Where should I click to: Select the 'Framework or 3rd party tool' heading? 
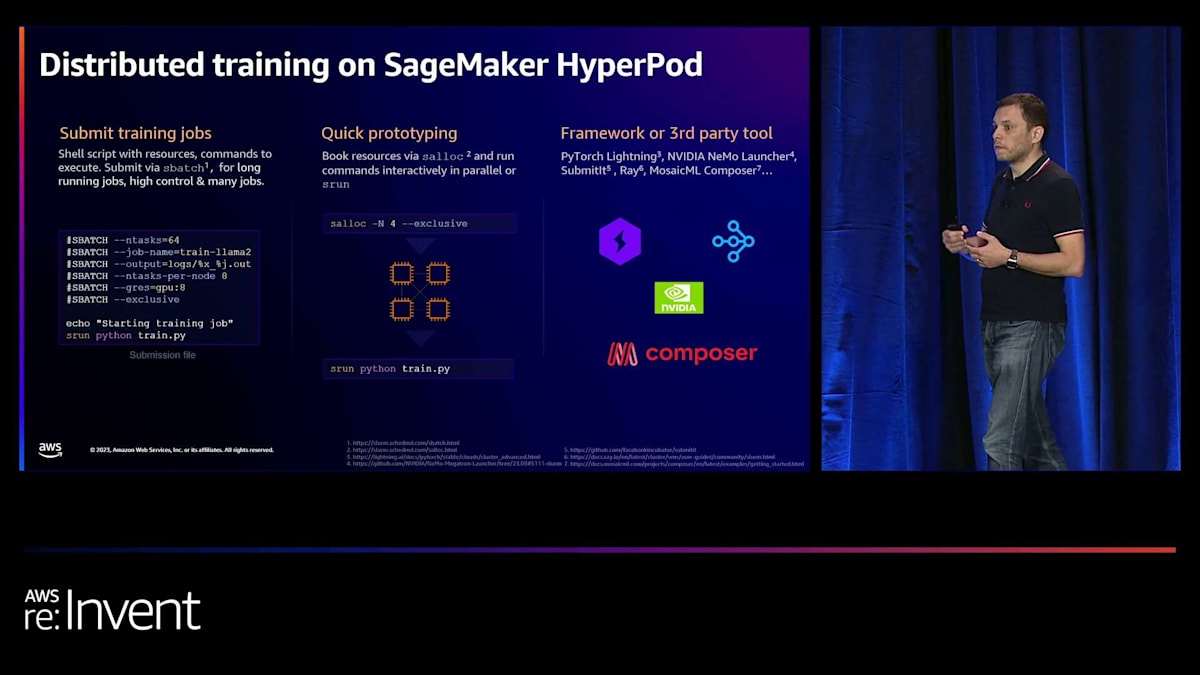(666, 133)
